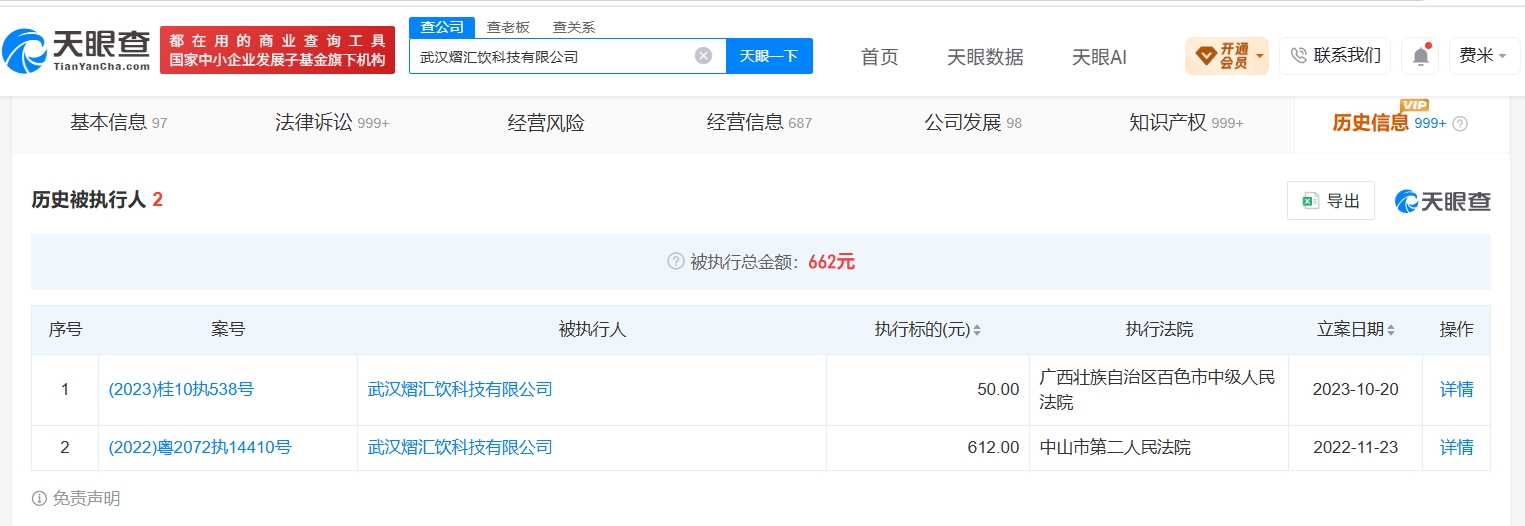Click the 2023-10-20 date cell

(x=1355, y=389)
